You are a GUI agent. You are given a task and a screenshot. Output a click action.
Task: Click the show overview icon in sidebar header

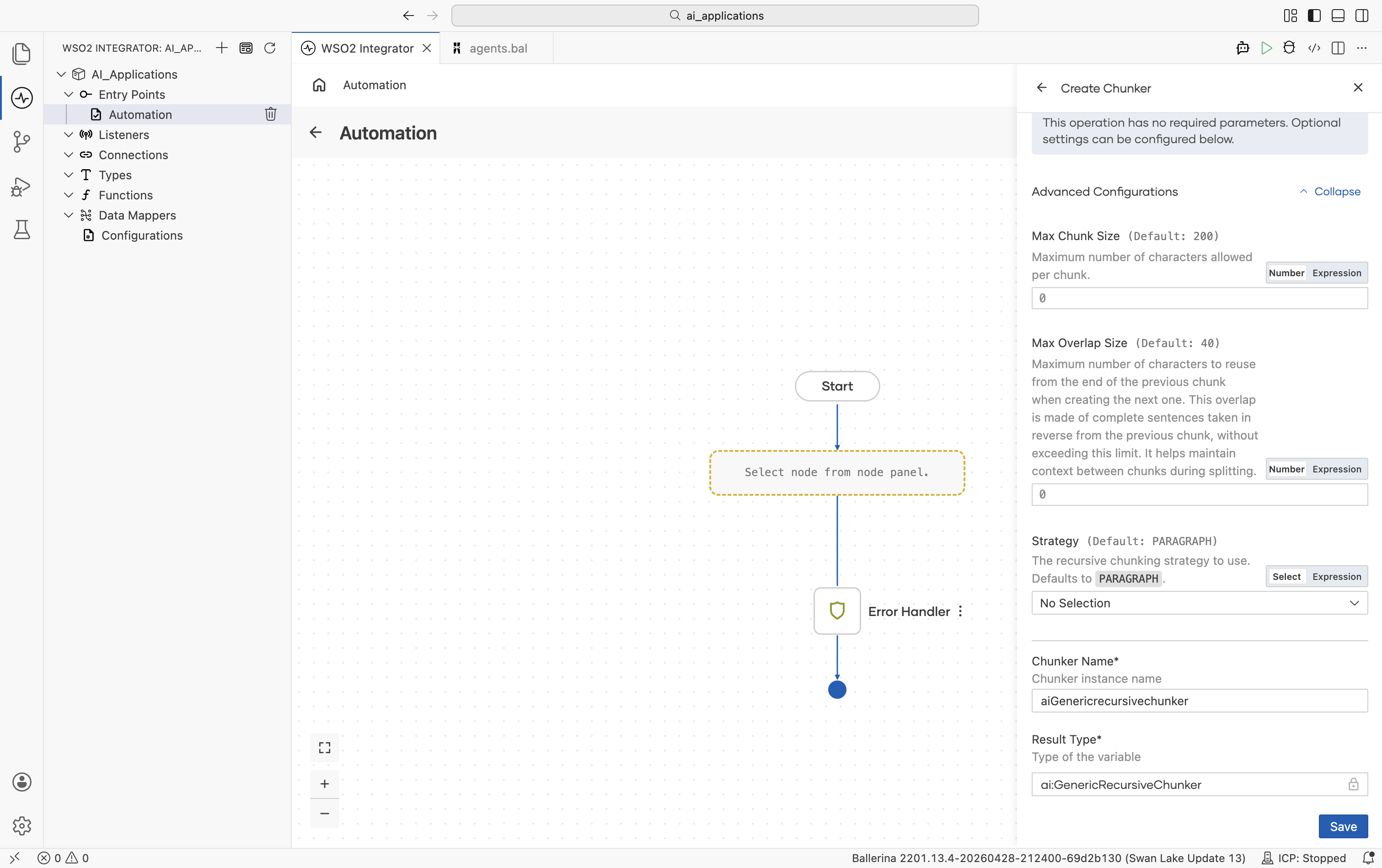pos(246,48)
